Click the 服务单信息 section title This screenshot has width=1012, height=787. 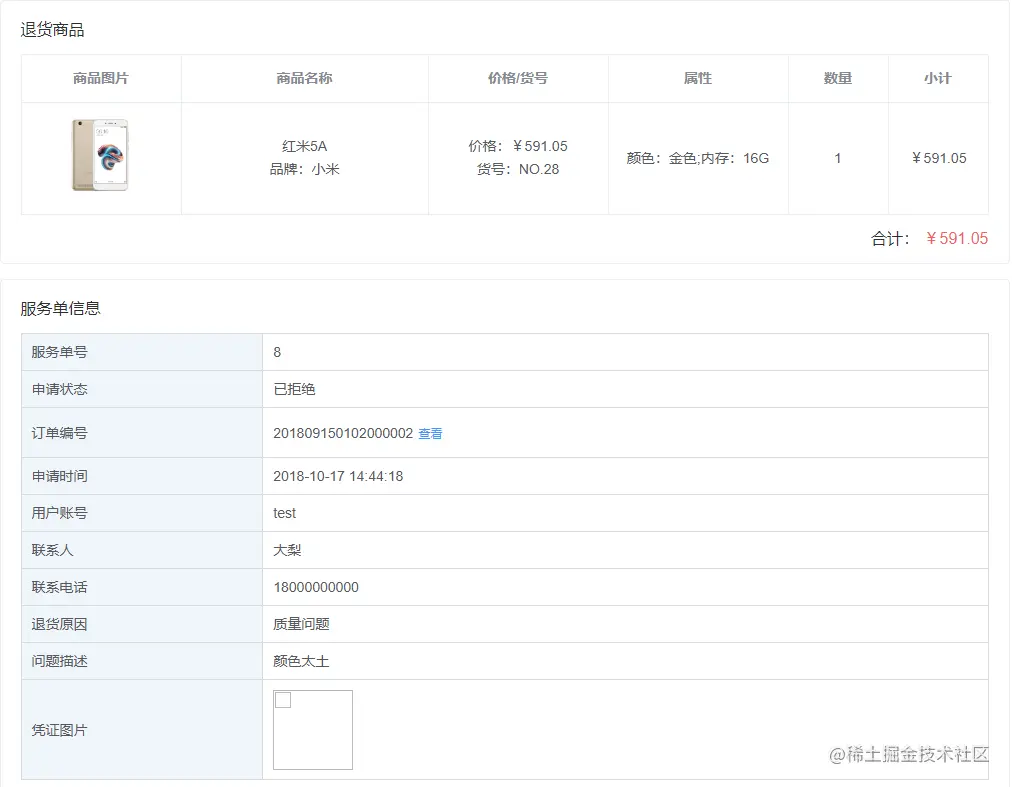[60, 309]
